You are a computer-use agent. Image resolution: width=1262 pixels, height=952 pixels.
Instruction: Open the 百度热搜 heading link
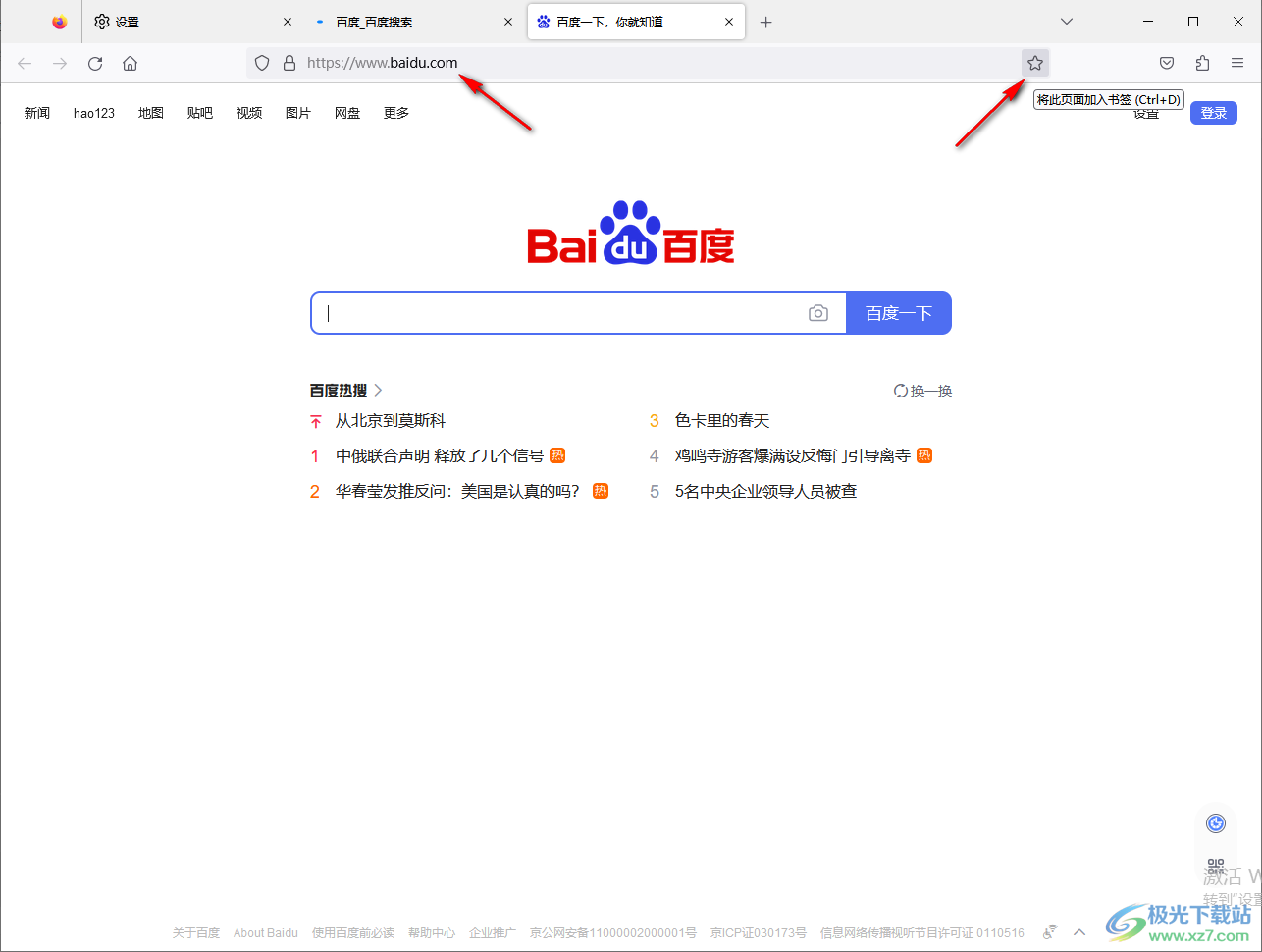click(x=346, y=391)
